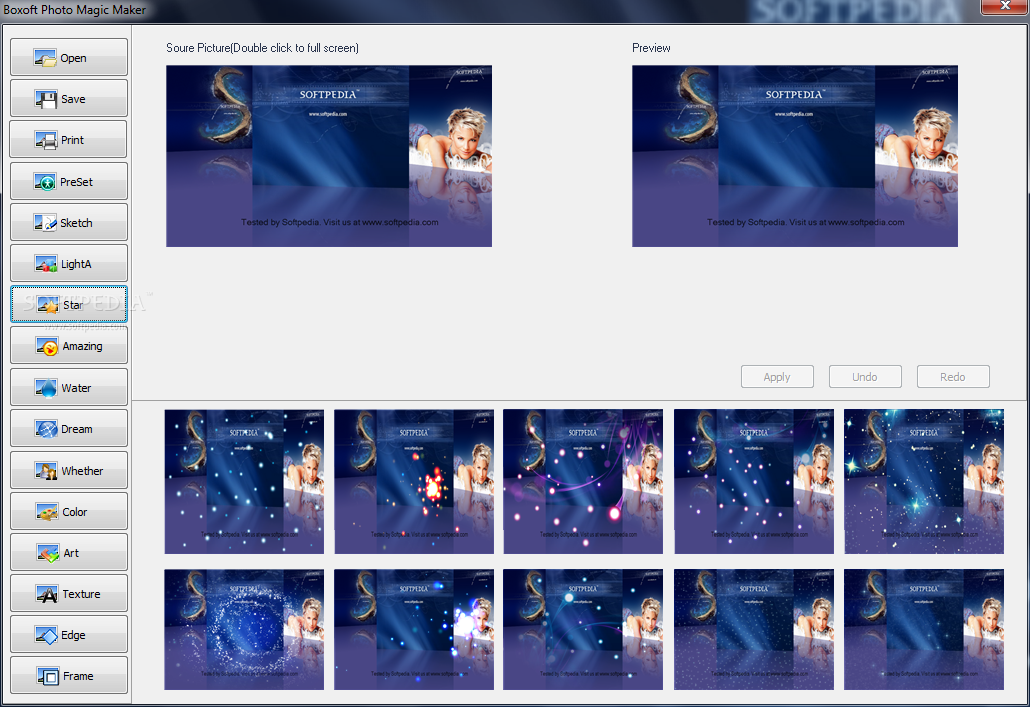Viewport: 1030px width, 707px height.
Task: Open the Amazing effects category
Action: point(69,346)
